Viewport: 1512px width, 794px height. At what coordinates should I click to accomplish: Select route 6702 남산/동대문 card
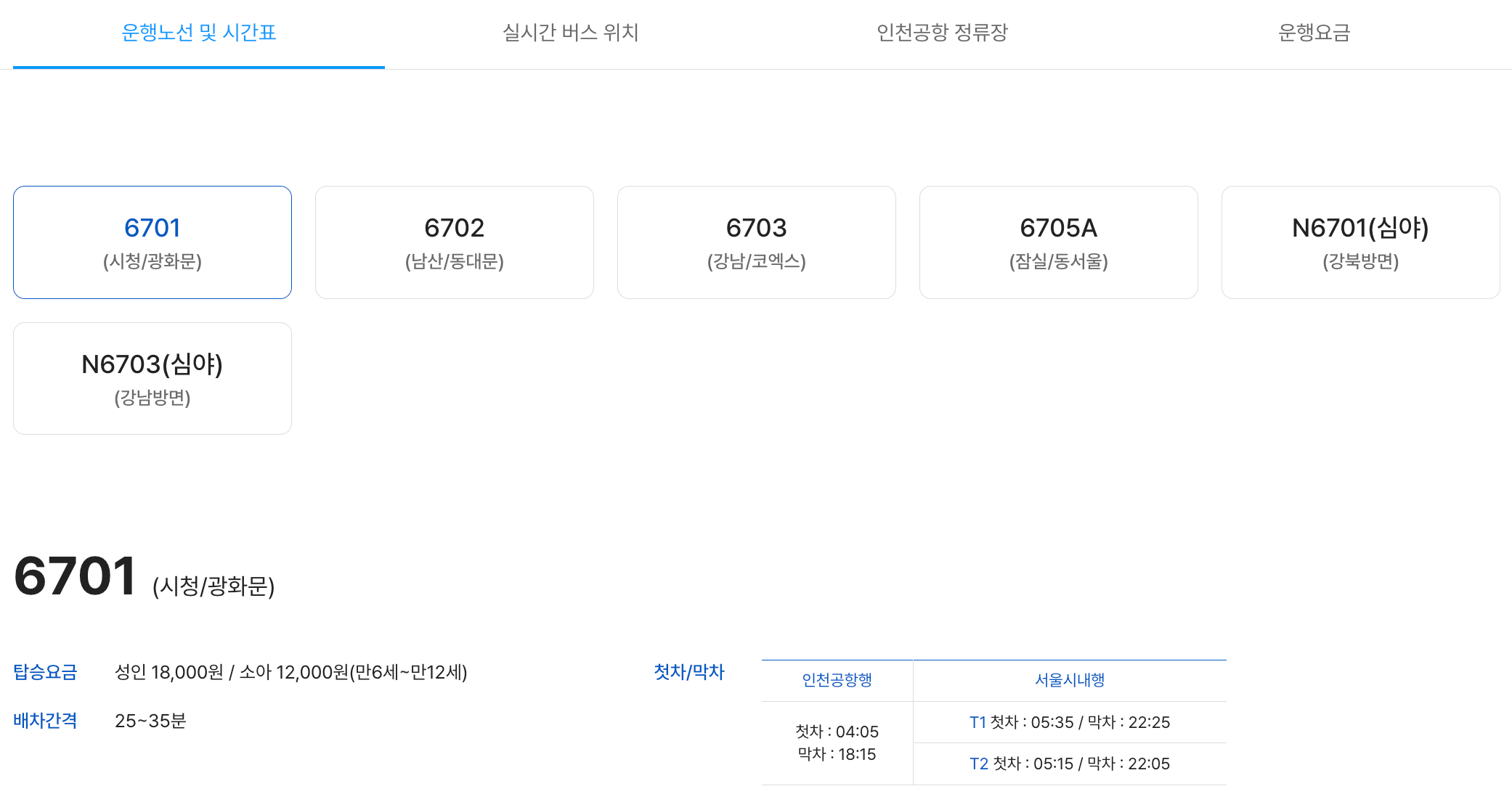point(455,242)
